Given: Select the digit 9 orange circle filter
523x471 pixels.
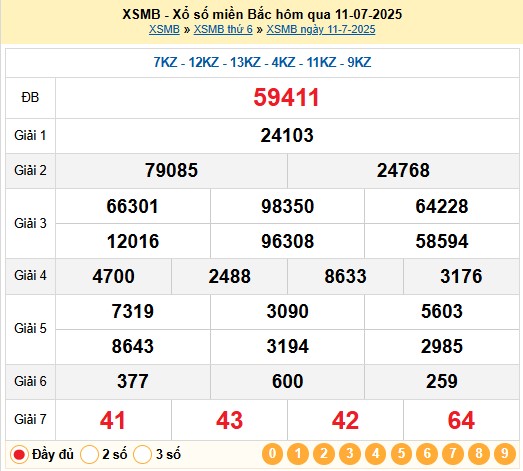Looking at the screenshot, I should click(504, 454).
